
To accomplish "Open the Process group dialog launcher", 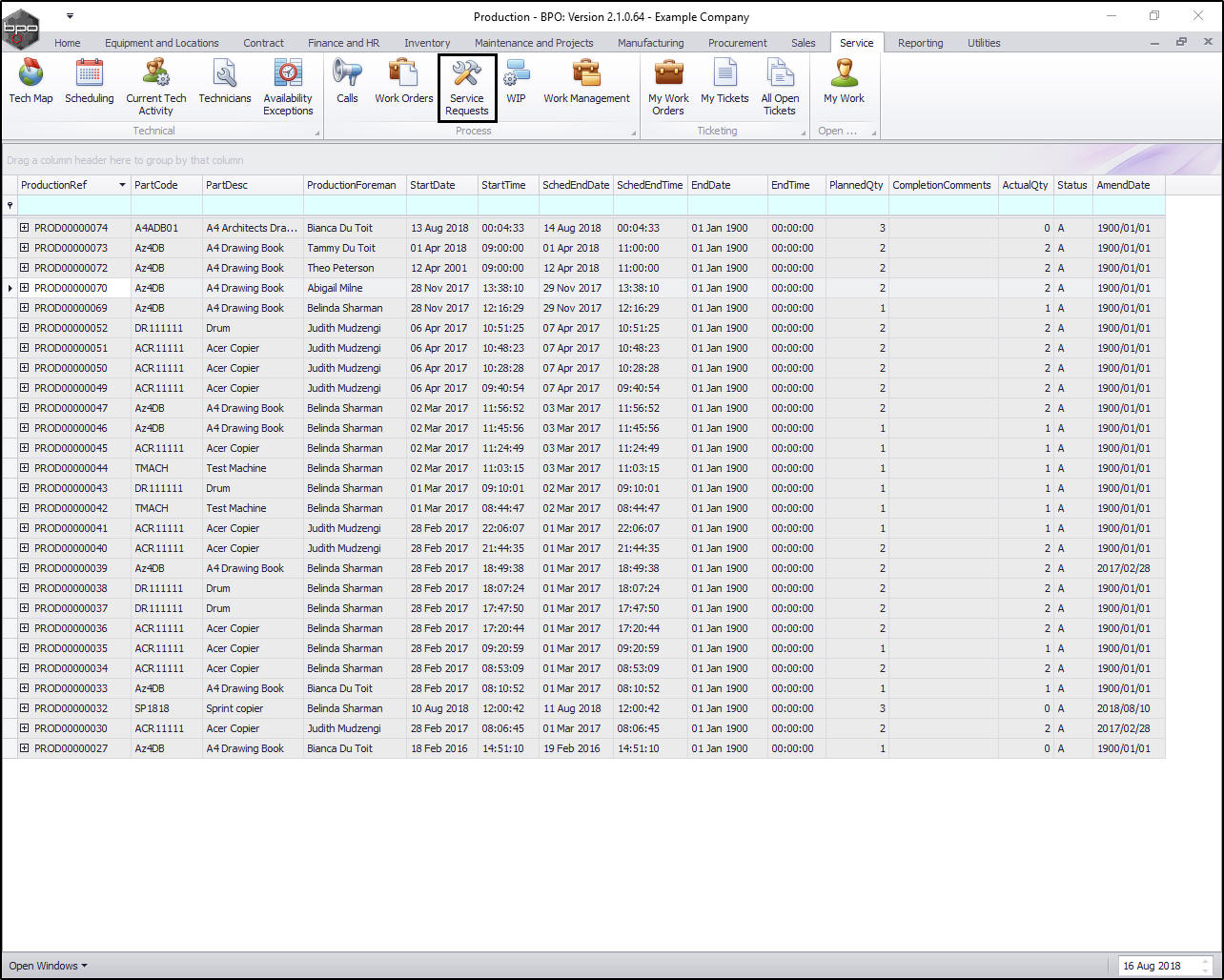I will coord(634,133).
